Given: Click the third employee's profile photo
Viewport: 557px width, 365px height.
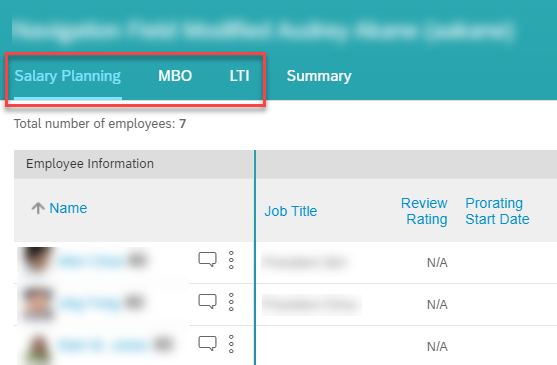Looking at the screenshot, I should pyautogui.click(x=38, y=347).
